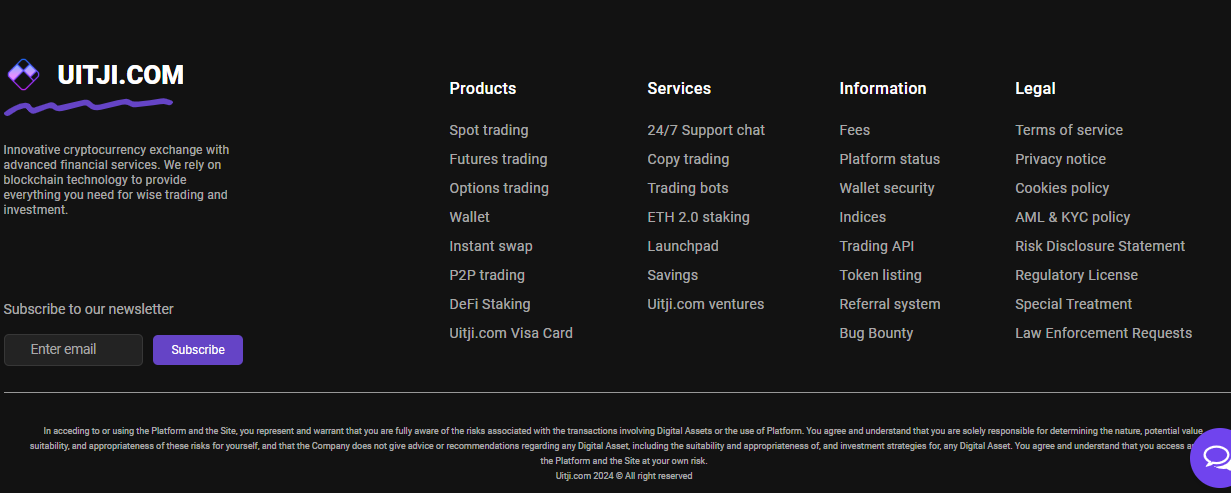Open 24/7 Support chat link
Image resolution: width=1231 pixels, height=493 pixels.
pos(706,130)
